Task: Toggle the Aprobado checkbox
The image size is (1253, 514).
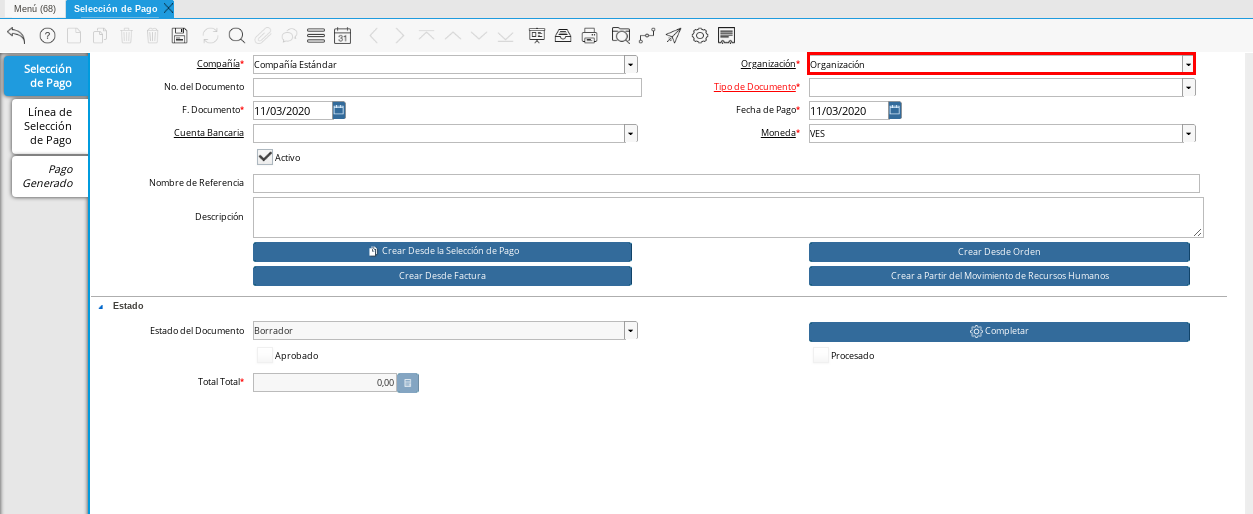Action: (265, 355)
